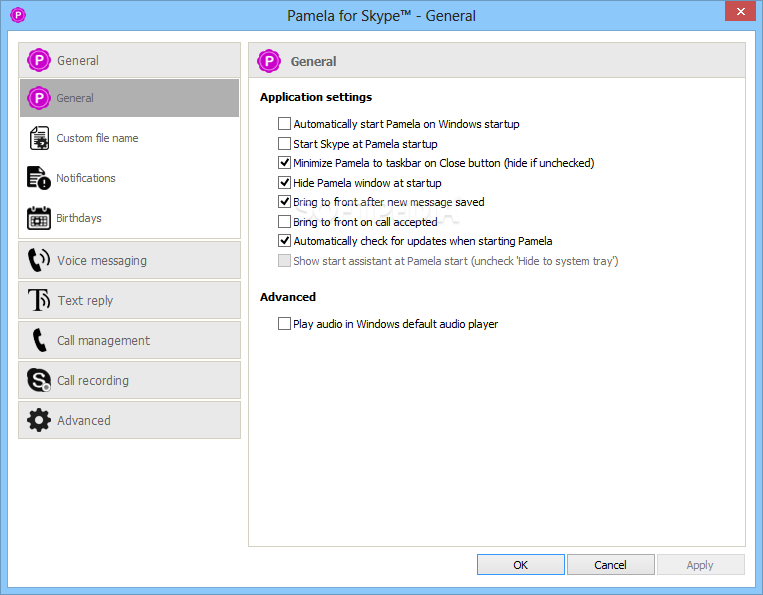
Task: Enable Automatically start Pamela on Windows startup
Action: tap(284, 124)
